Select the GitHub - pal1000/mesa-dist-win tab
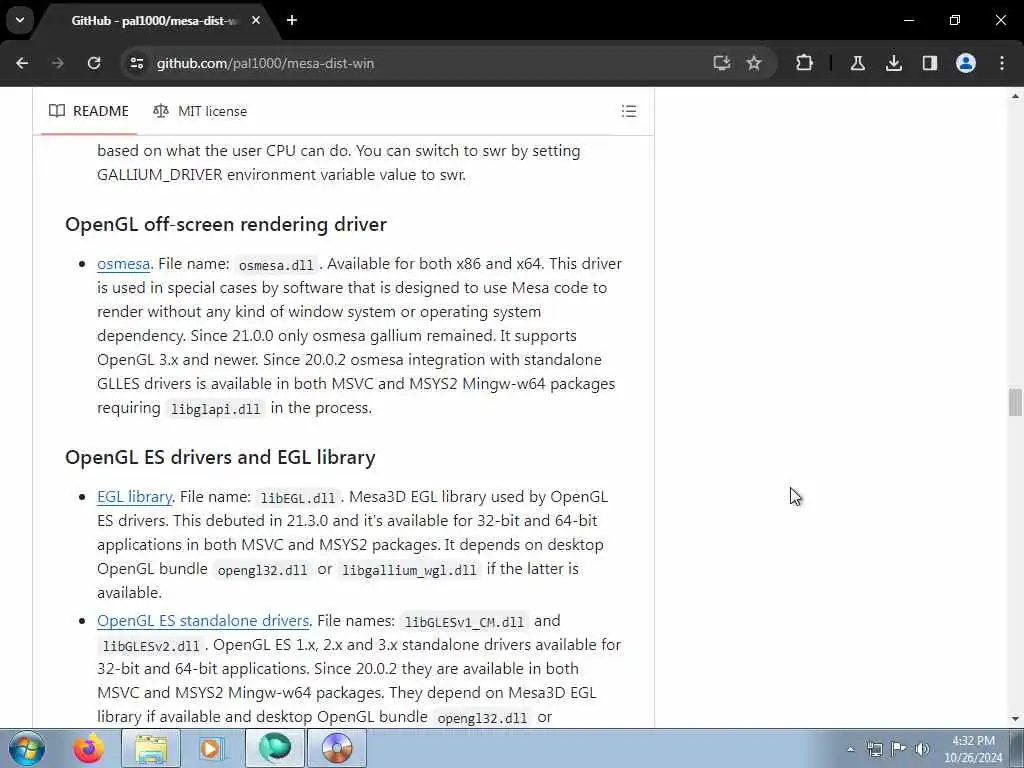This screenshot has width=1024, height=768. tap(153, 21)
